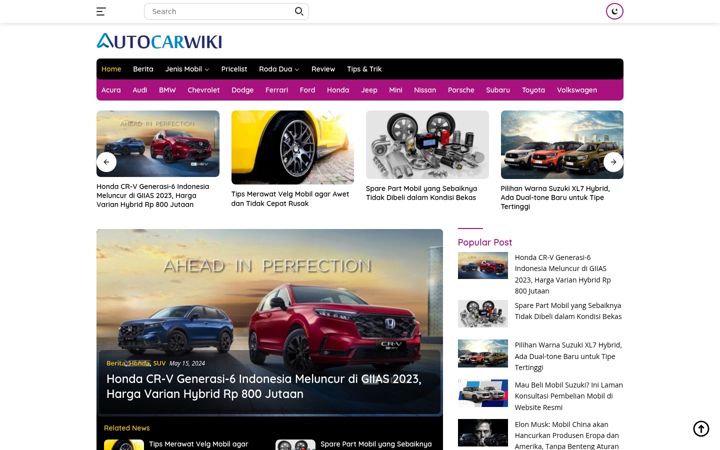The height and width of the screenshot is (450, 720).
Task: Open carousel Suzuki XL7 thumbnail image
Action: click(562, 144)
